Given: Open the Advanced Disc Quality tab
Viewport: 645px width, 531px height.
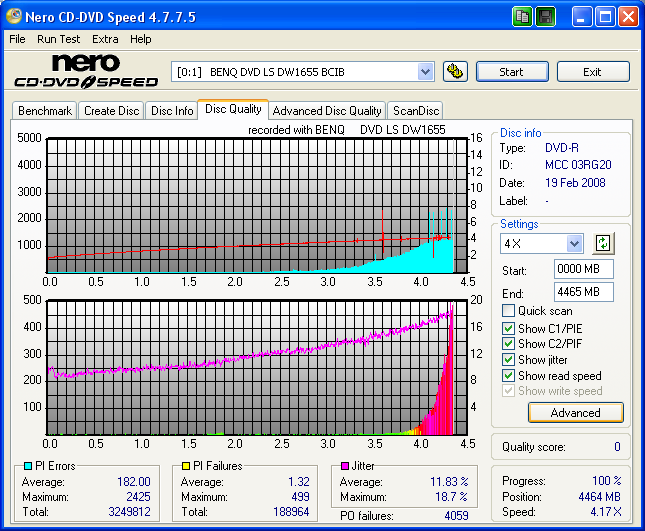Looking at the screenshot, I should [x=327, y=111].
